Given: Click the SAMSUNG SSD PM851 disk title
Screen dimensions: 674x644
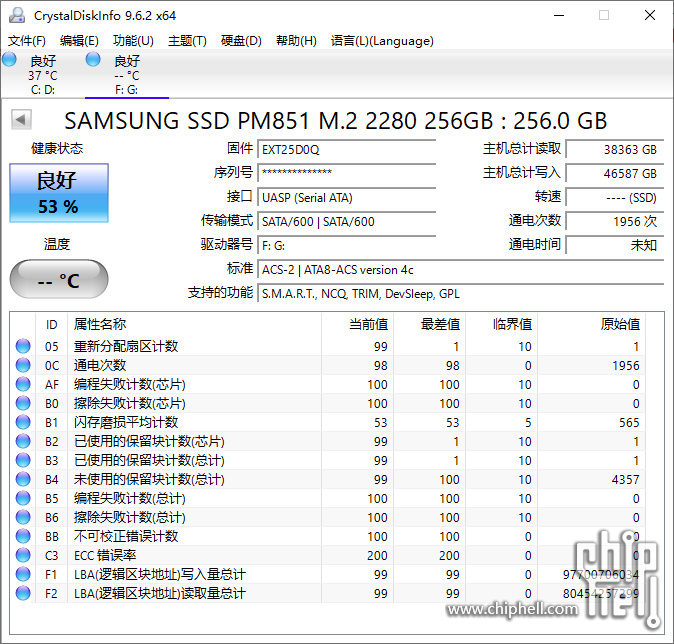Looking at the screenshot, I should tap(335, 121).
